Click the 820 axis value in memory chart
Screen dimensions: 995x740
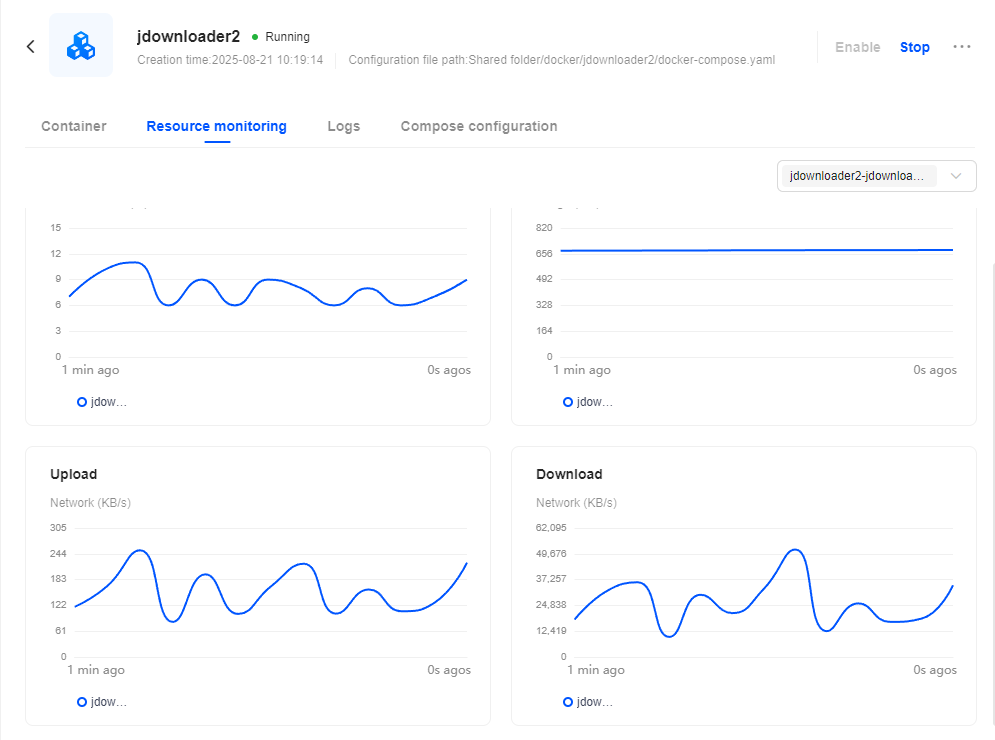tap(544, 227)
